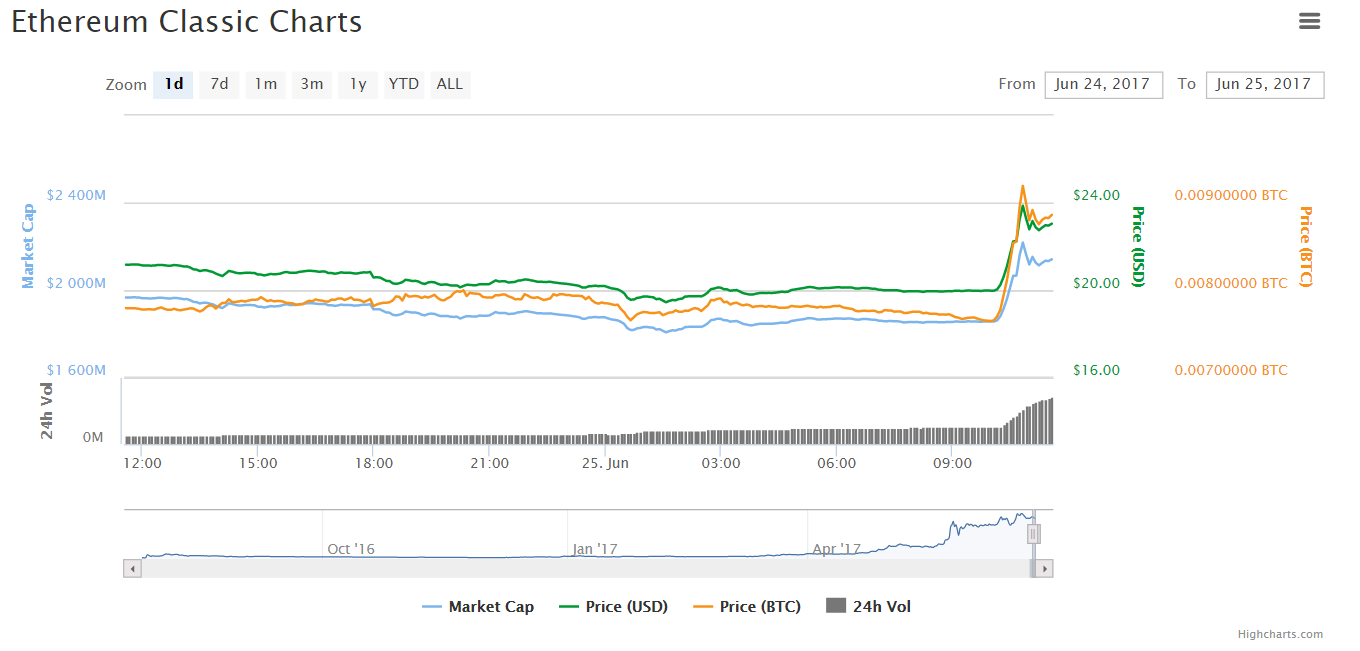Click the navigator's left scroll arrow
The width and height of the screenshot is (1360, 651).
point(131,567)
